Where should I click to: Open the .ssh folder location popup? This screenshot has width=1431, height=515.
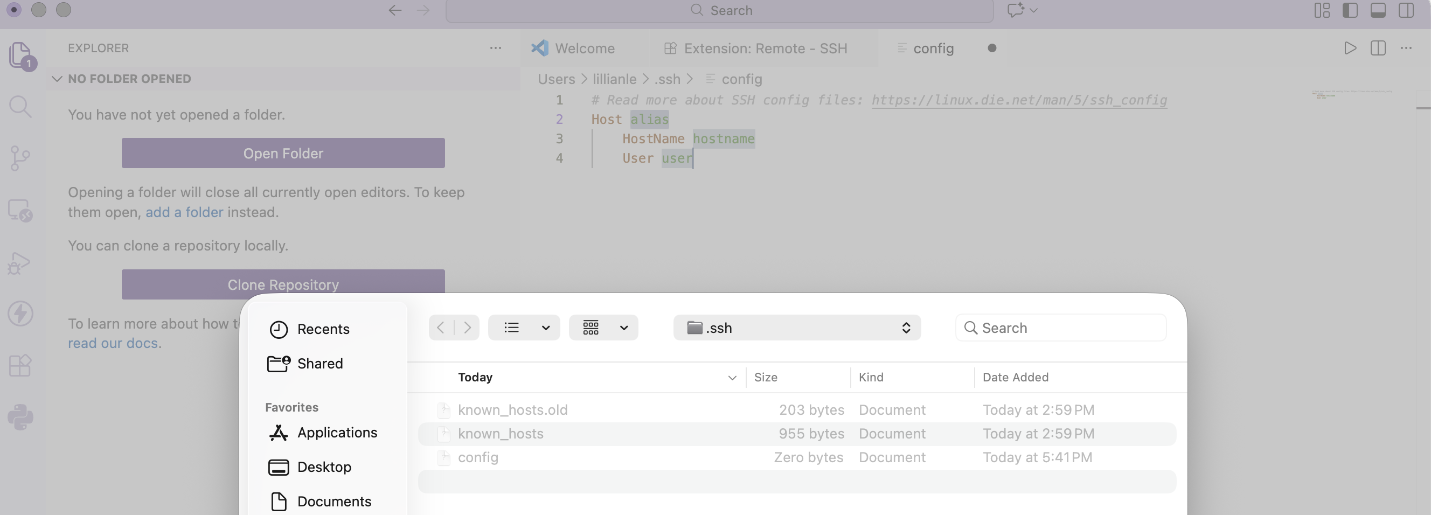click(x=797, y=327)
